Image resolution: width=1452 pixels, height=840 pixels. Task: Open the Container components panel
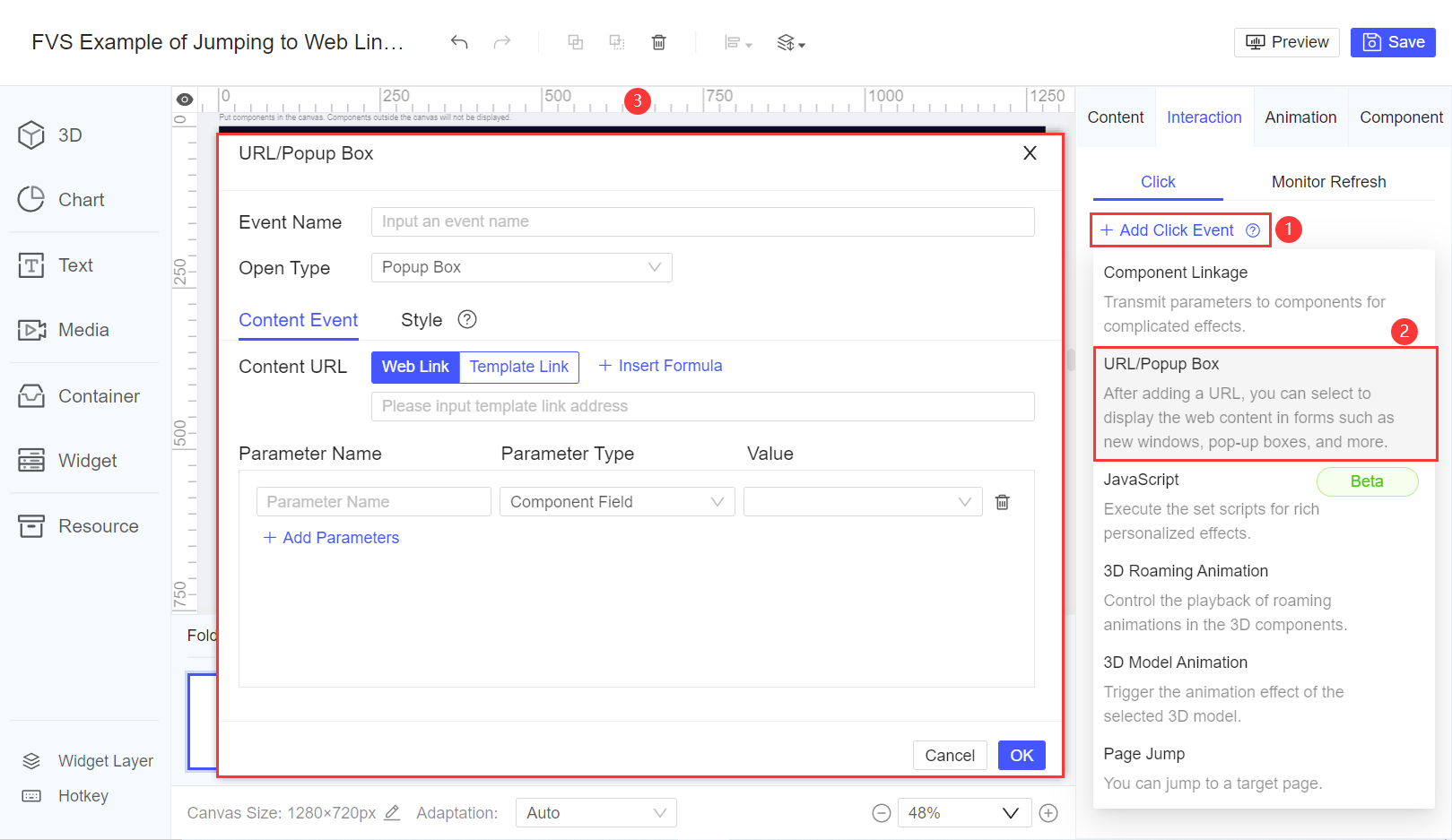tap(81, 395)
